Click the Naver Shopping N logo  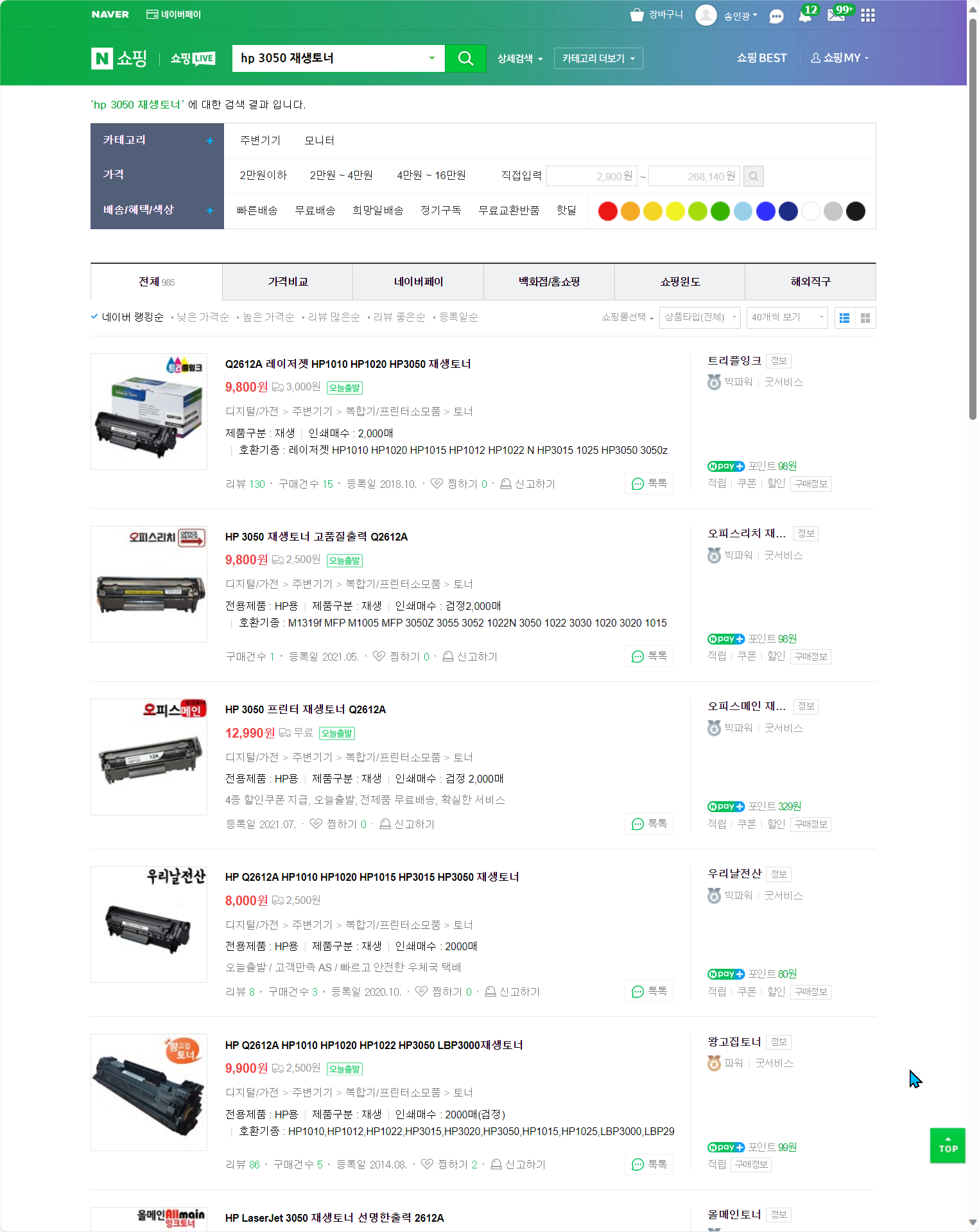point(102,58)
